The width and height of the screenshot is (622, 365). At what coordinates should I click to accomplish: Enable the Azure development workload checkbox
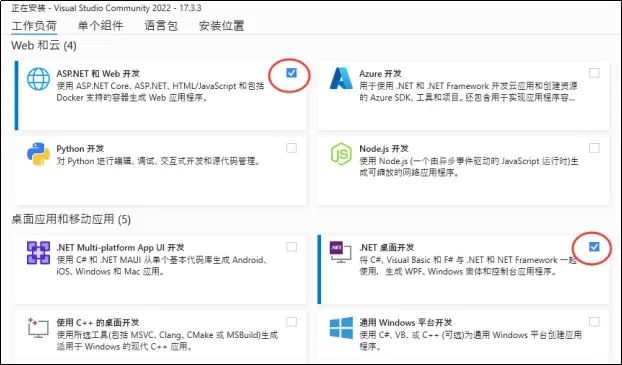click(x=594, y=73)
